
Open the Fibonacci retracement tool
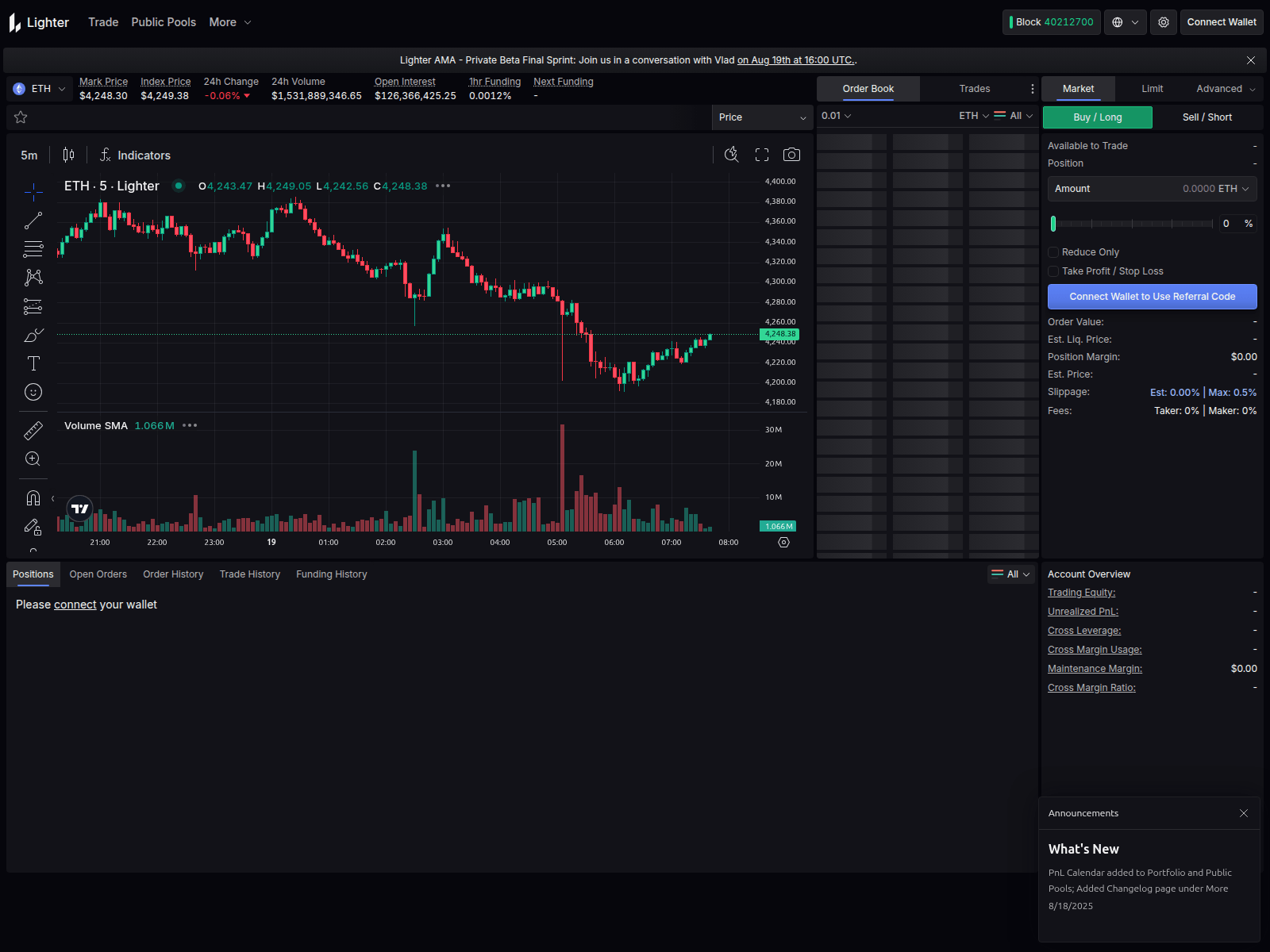pos(33,249)
